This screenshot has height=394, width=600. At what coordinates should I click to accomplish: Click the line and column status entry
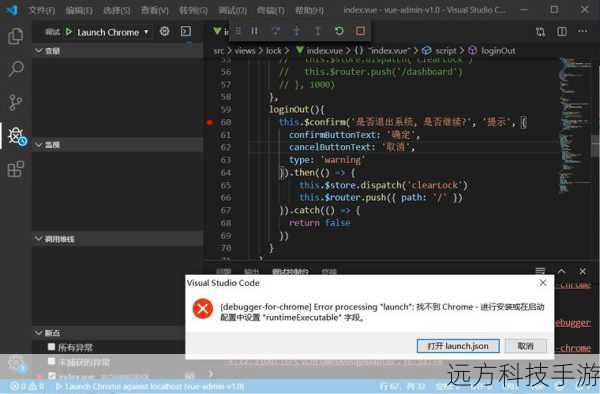403,386
